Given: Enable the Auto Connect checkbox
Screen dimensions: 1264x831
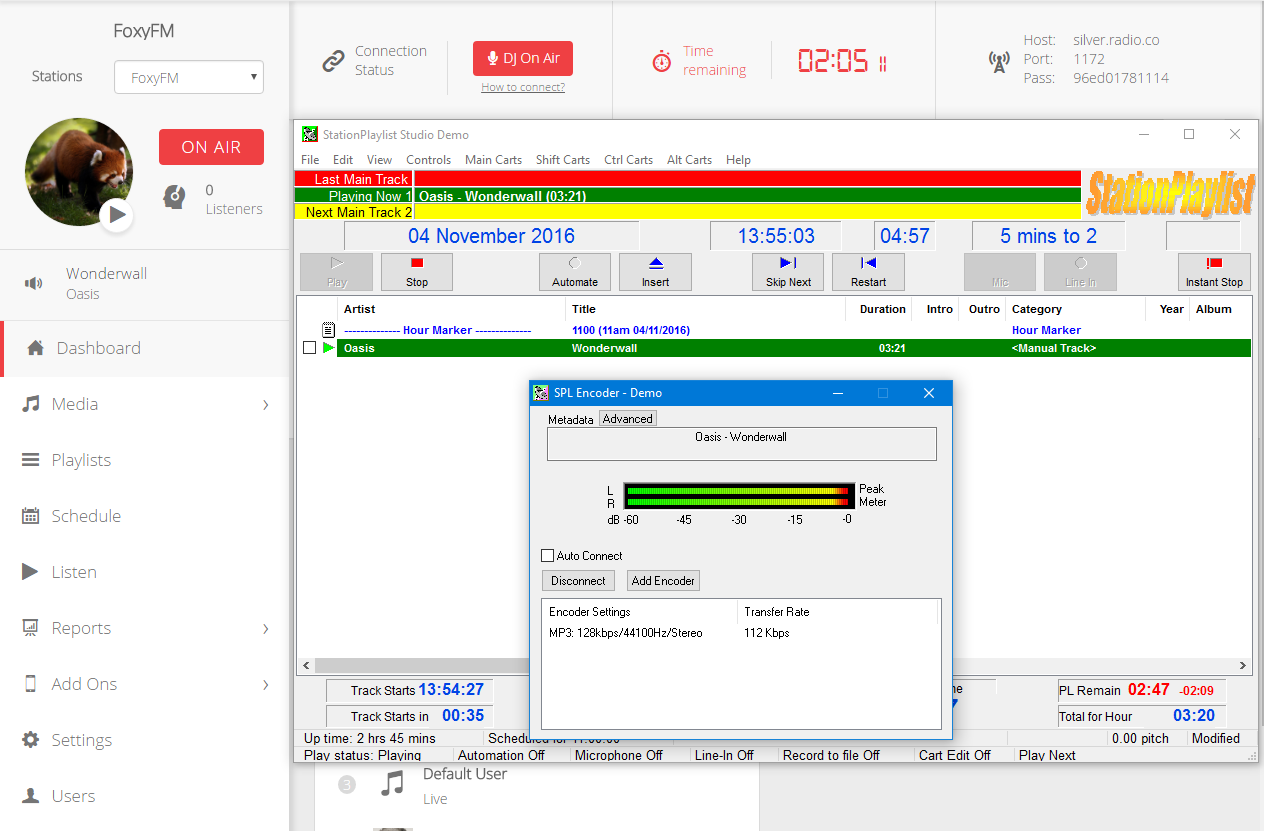Looking at the screenshot, I should pos(547,556).
